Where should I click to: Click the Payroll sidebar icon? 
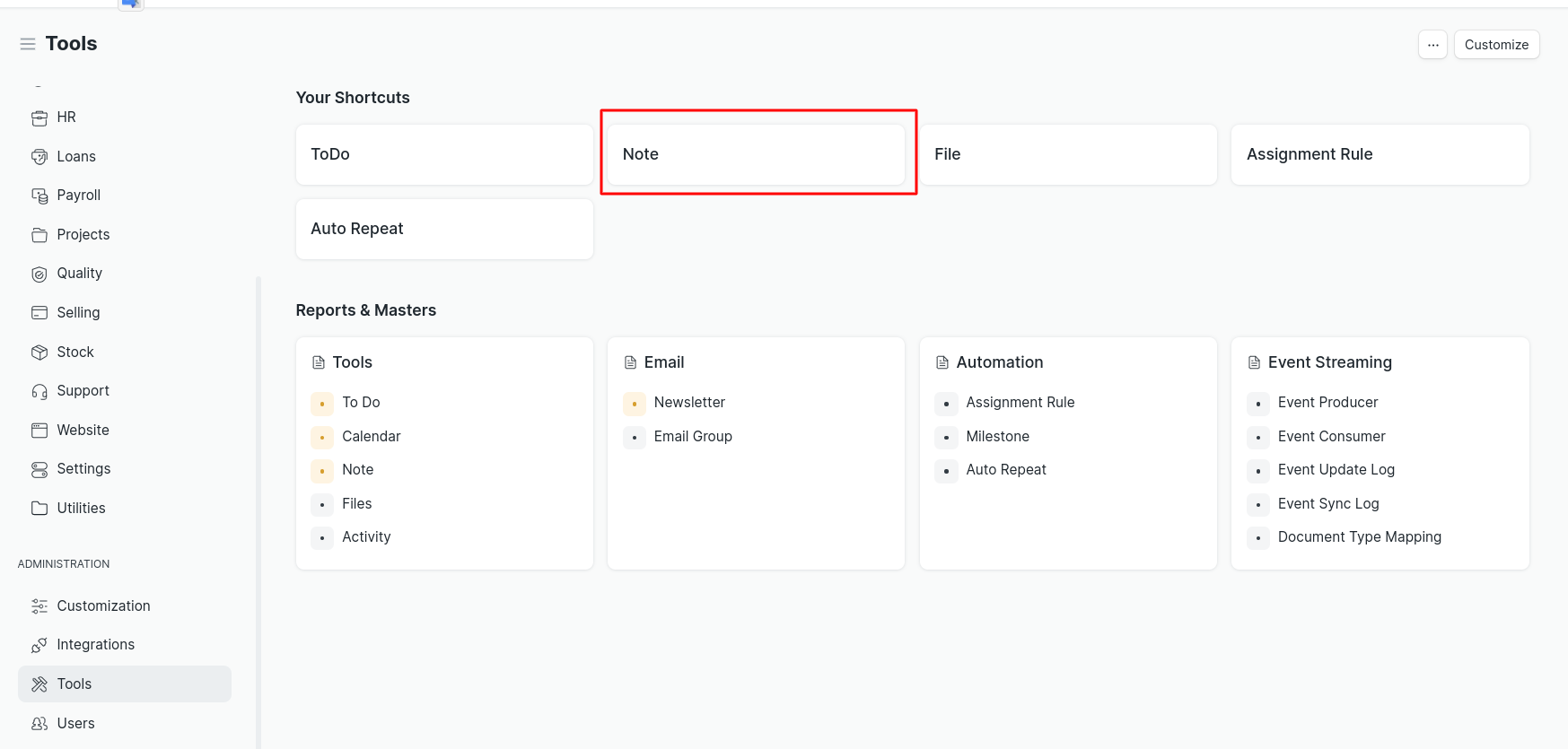tap(39, 196)
